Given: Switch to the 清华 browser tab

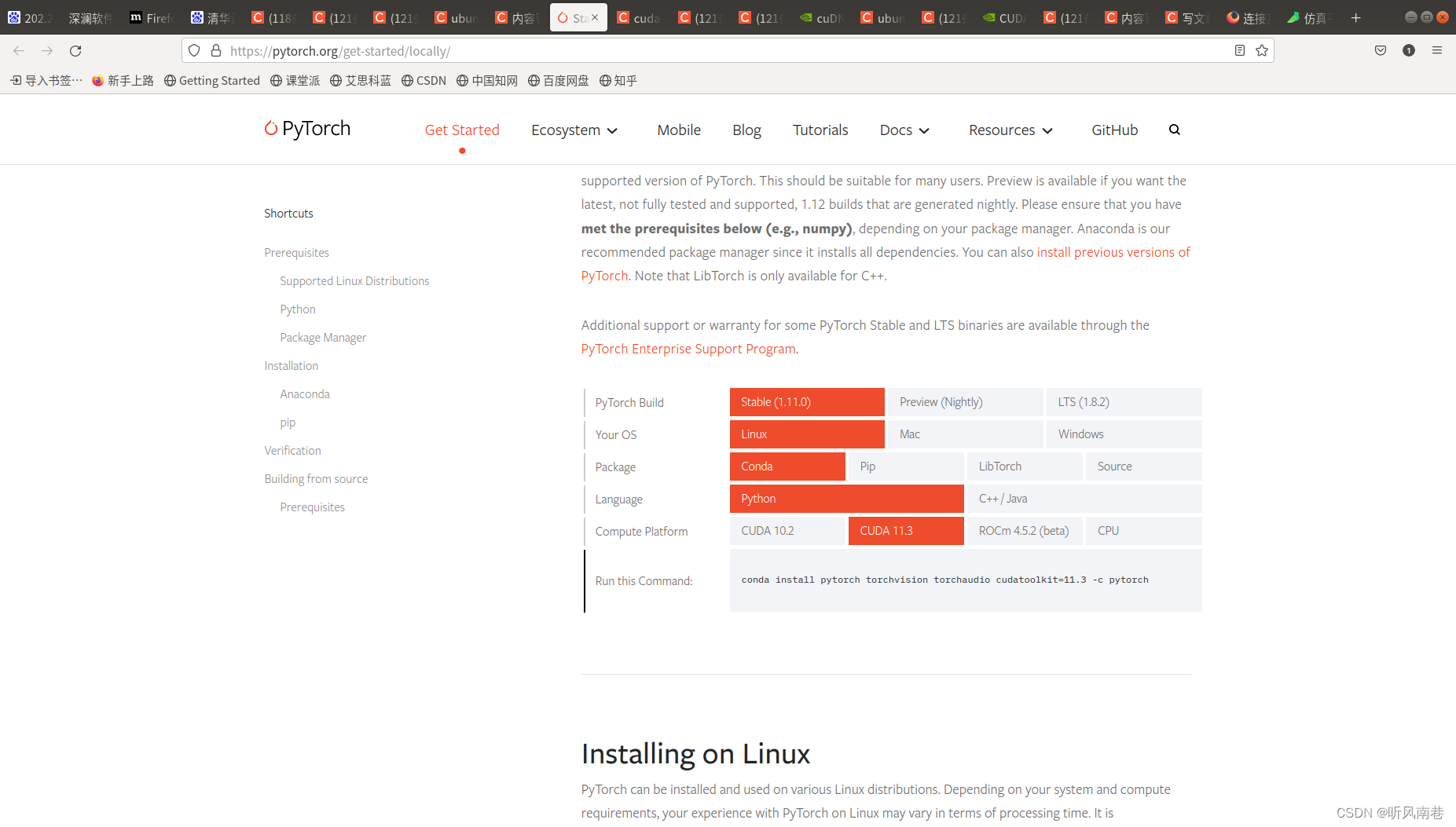Looking at the screenshot, I should [x=214, y=18].
